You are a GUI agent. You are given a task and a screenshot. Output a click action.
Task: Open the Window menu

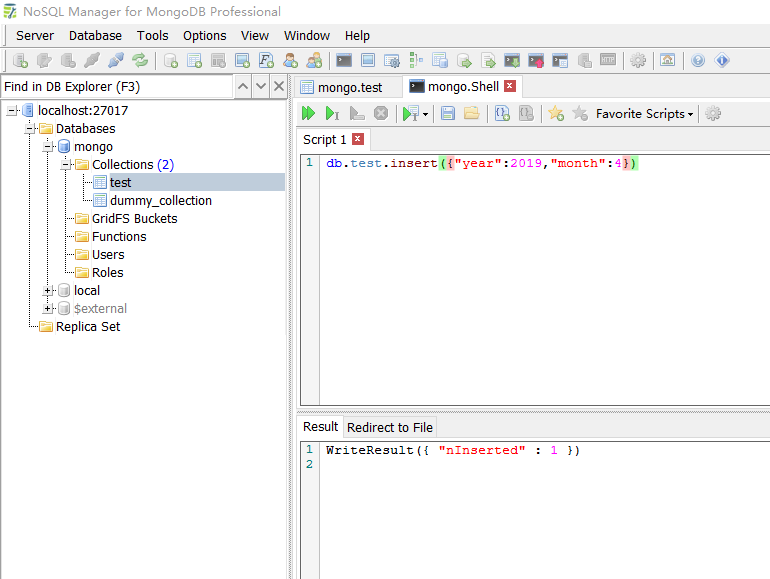[x=307, y=36]
